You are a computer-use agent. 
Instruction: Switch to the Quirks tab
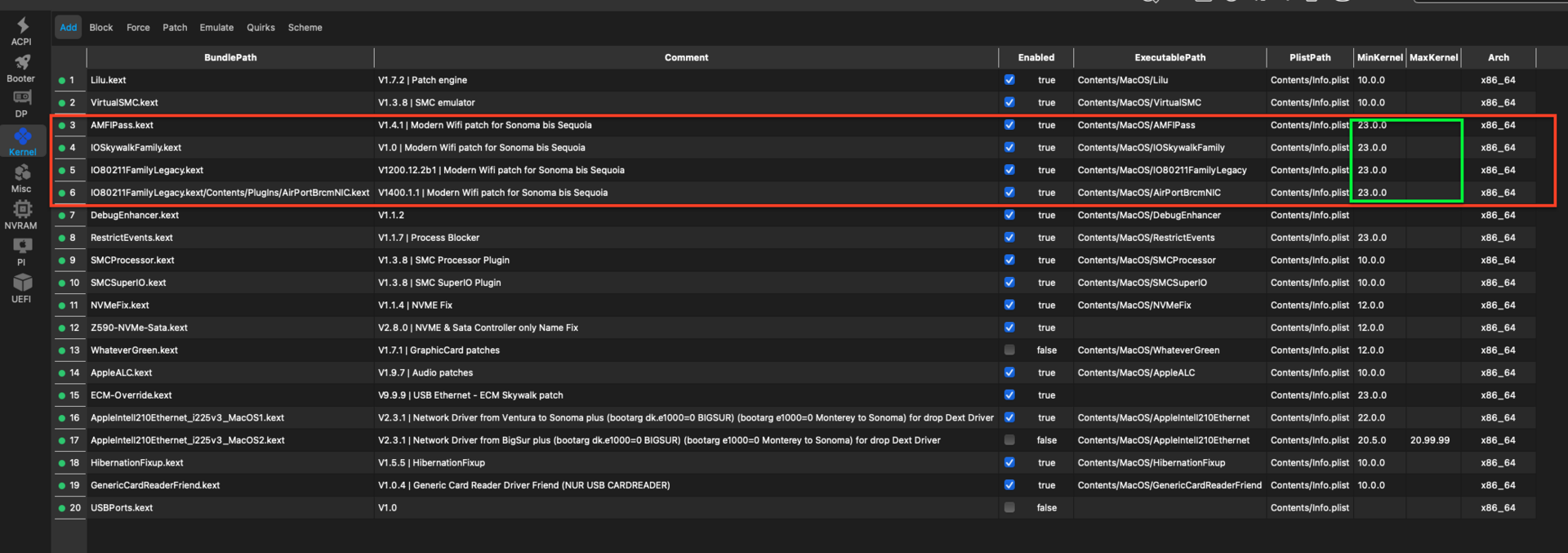261,28
